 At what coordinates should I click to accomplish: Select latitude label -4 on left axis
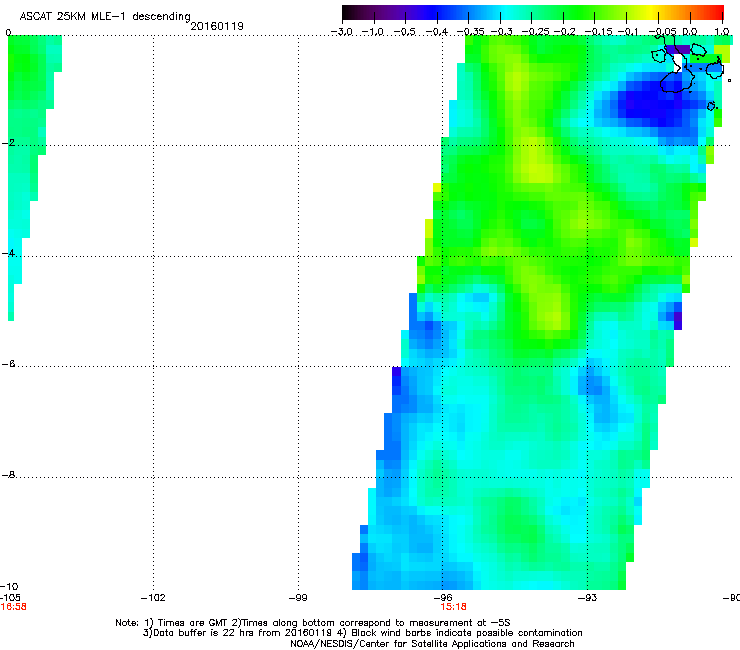tap(8, 253)
